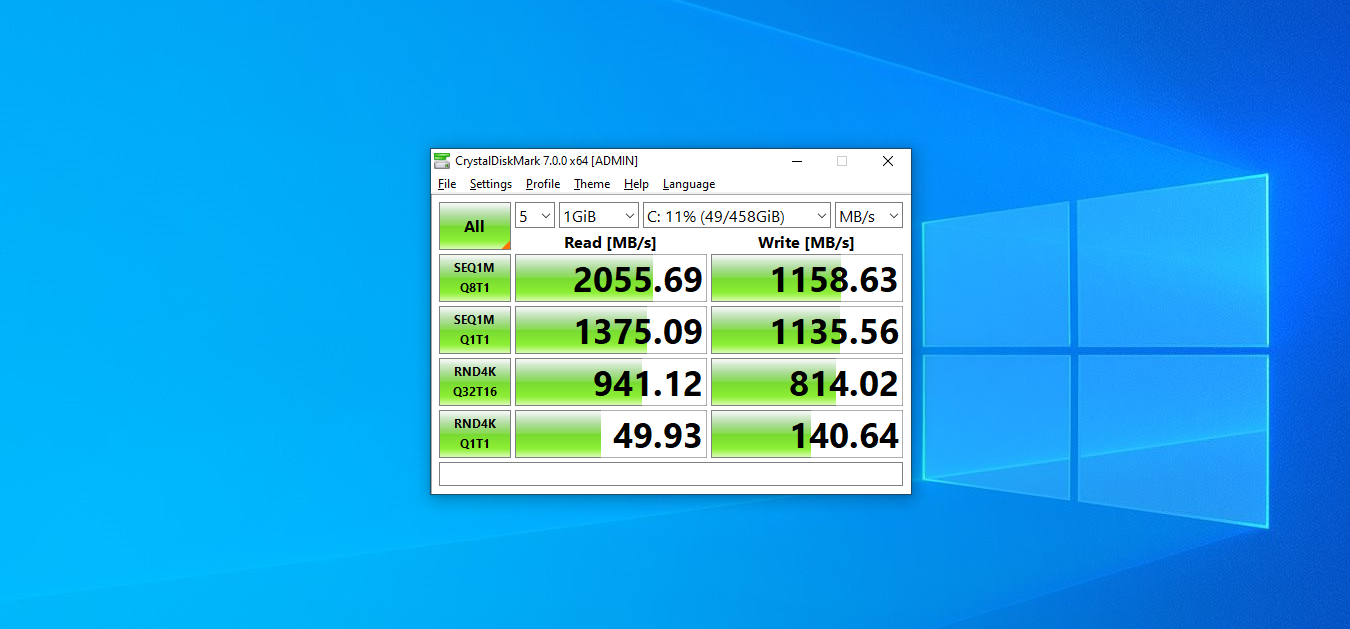Click the 1158.63 write result

[807, 278]
